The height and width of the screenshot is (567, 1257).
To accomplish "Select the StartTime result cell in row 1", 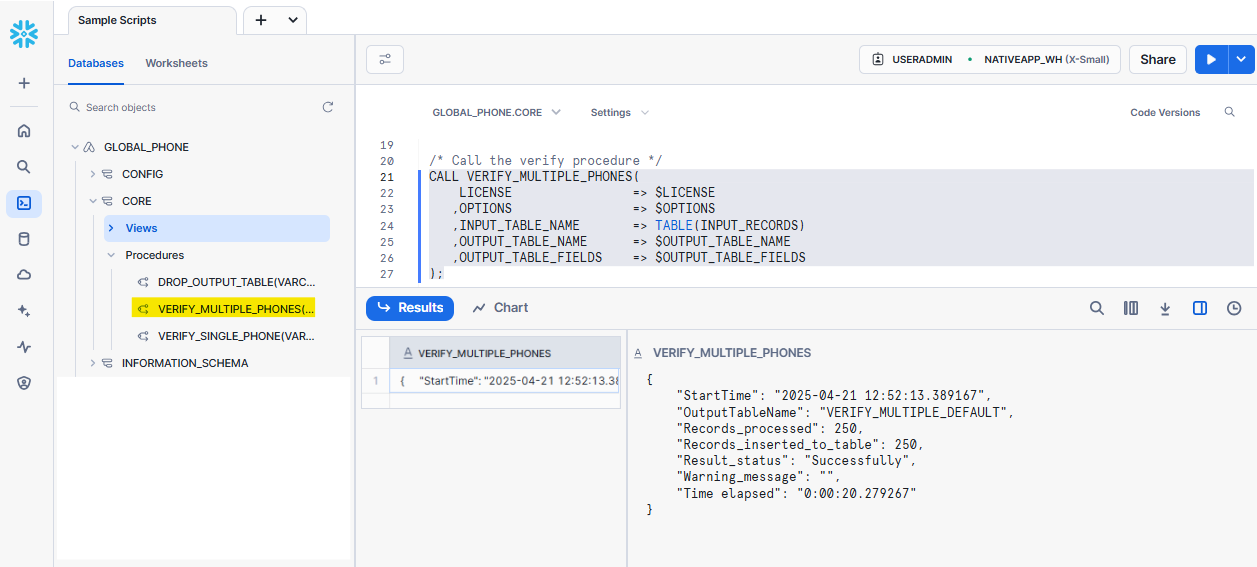I will point(505,381).
